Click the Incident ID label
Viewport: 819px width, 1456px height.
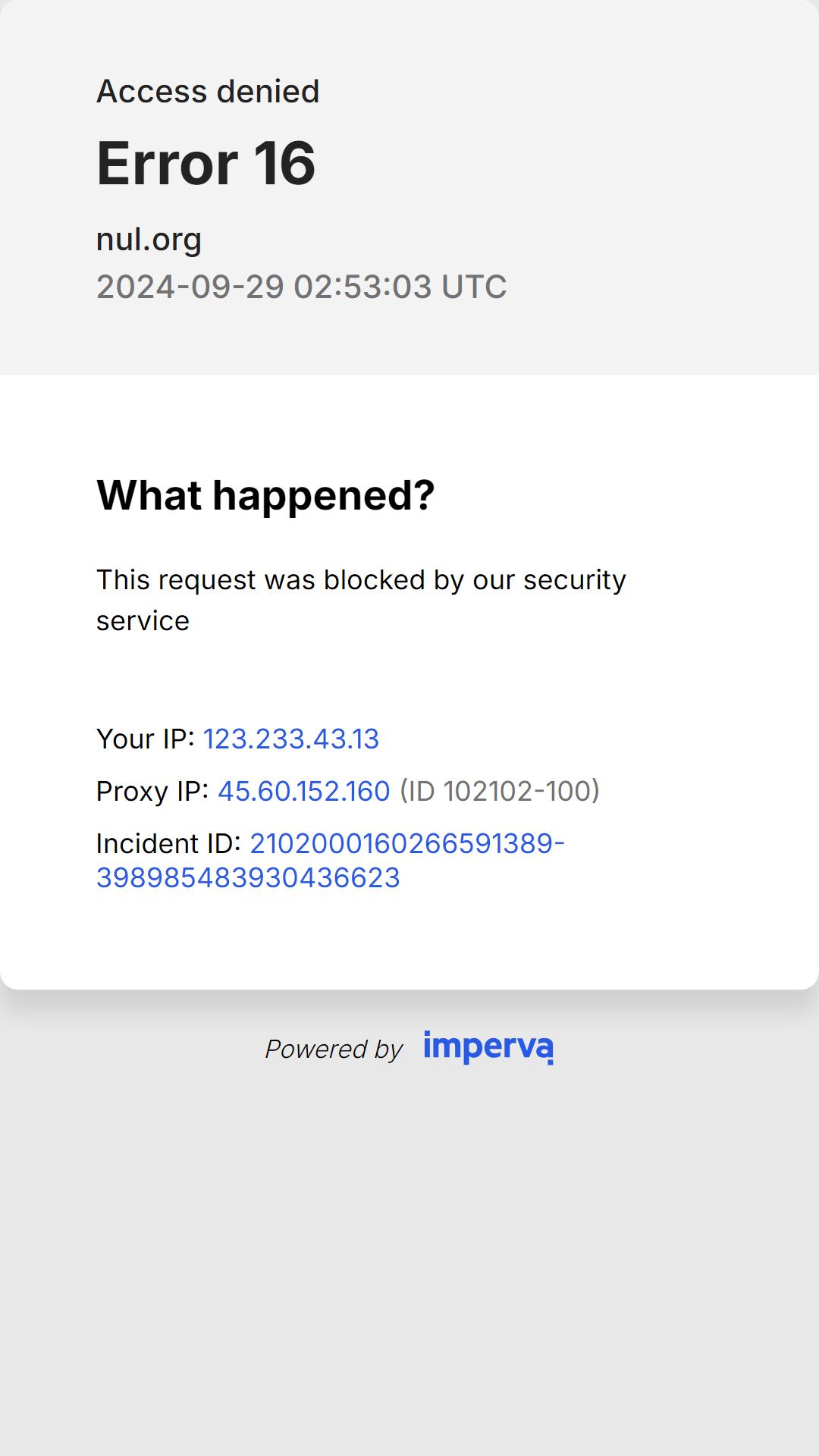pyautogui.click(x=168, y=843)
